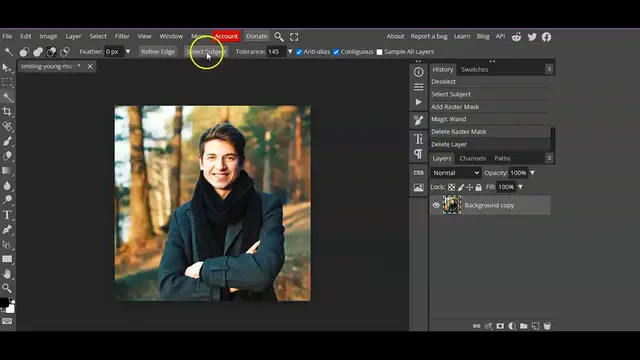This screenshot has width=640, height=360.
Task: Open the CSS side panel icon
Action: point(418,173)
